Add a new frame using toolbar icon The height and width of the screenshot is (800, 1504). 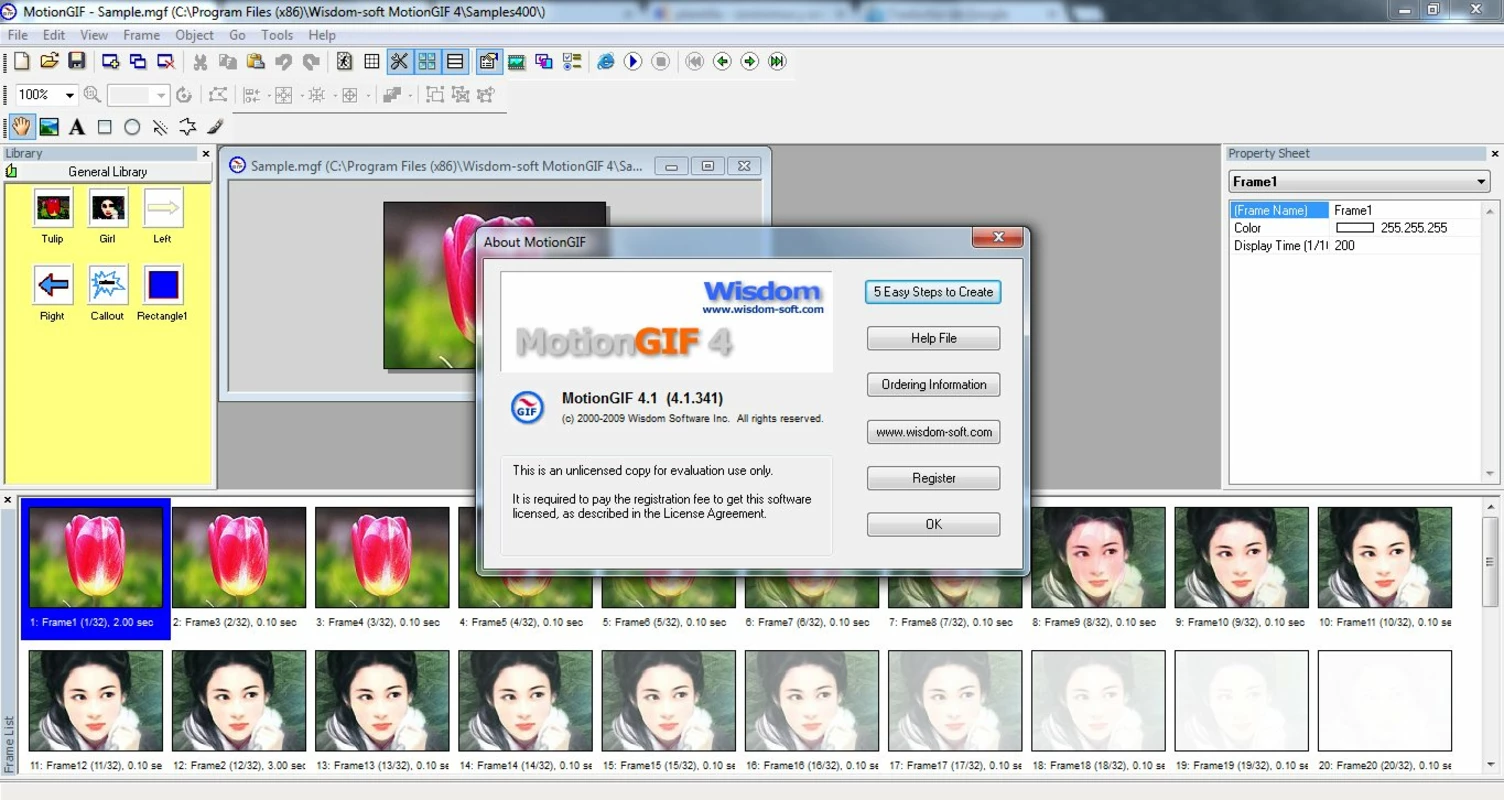tap(110, 61)
